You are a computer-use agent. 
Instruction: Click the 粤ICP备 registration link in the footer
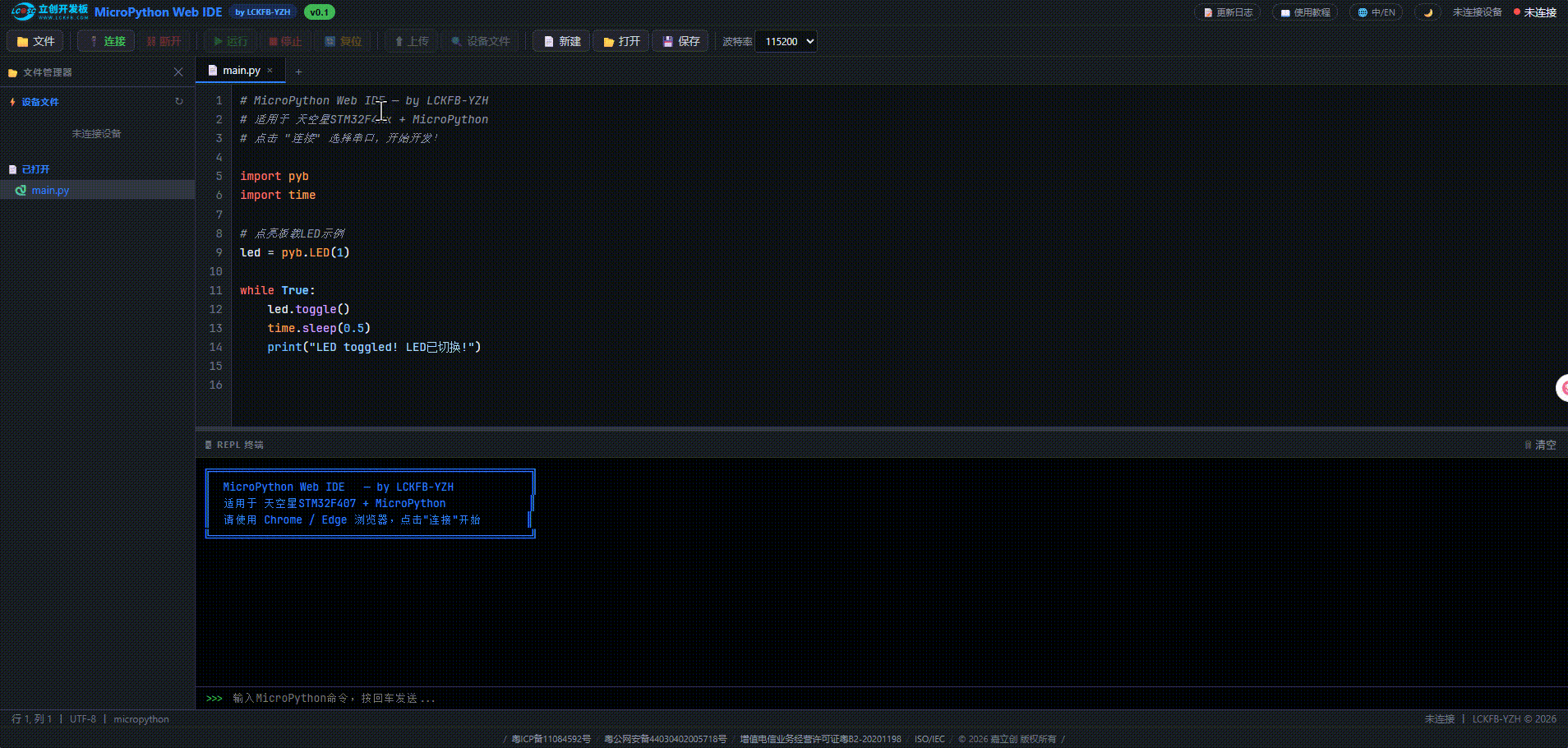551,739
